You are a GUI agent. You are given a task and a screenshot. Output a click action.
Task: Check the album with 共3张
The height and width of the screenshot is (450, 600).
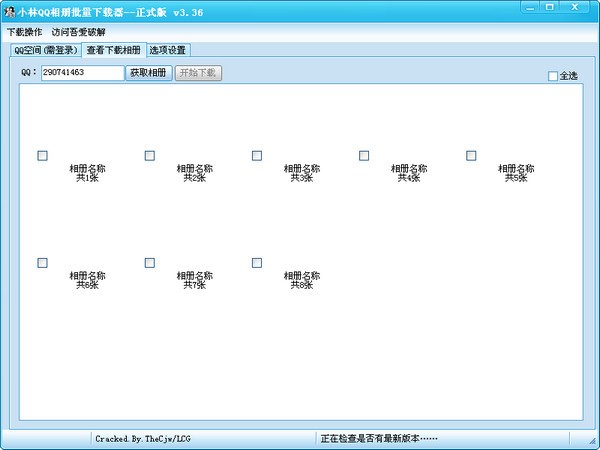pyautogui.click(x=257, y=156)
